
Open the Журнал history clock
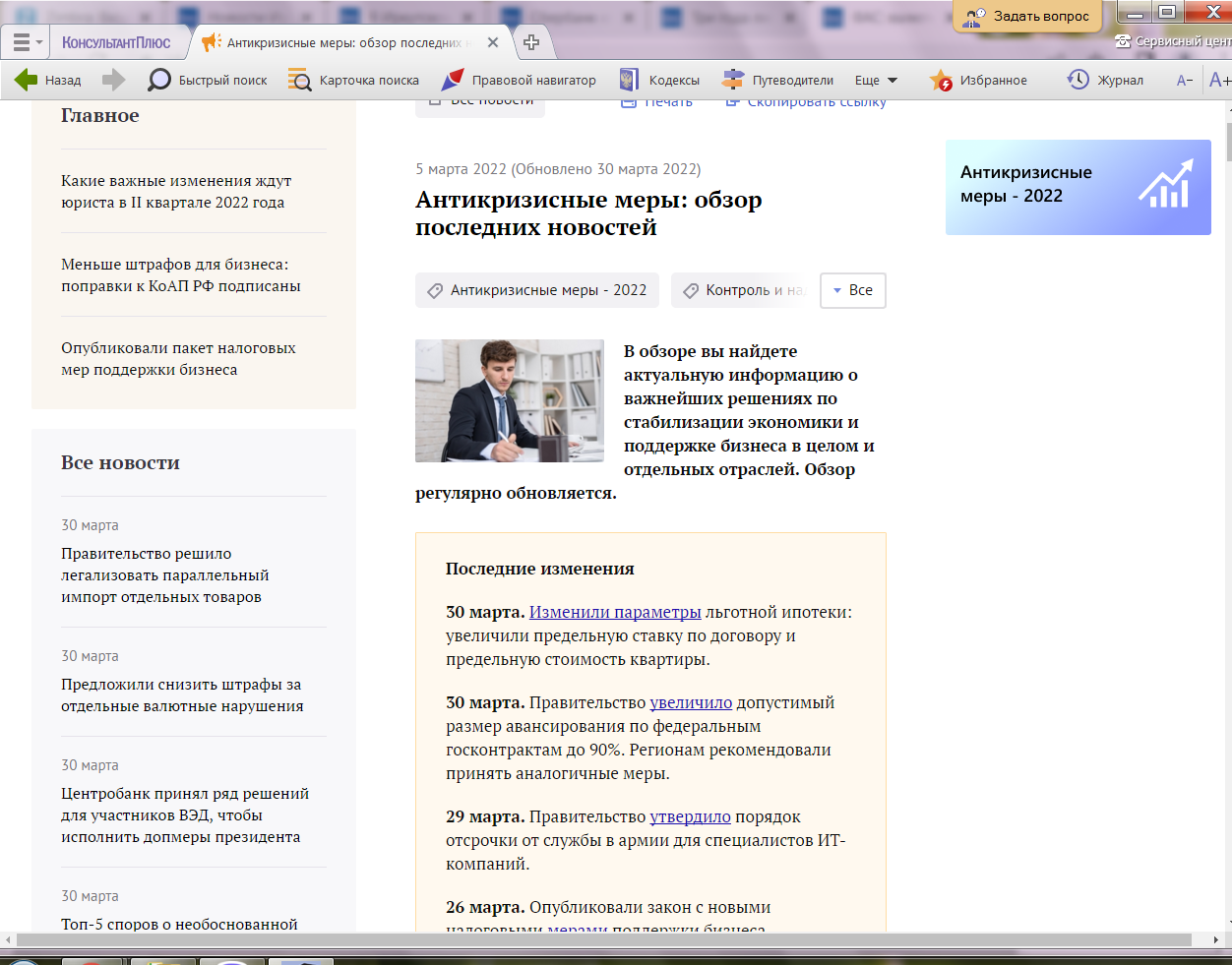click(x=1078, y=80)
